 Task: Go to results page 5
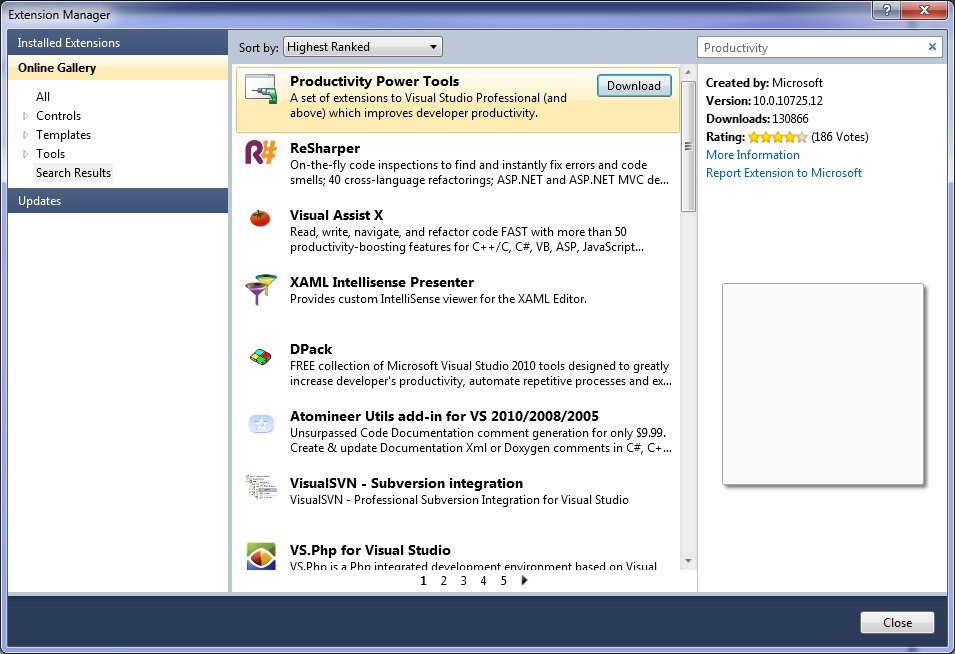pos(504,581)
